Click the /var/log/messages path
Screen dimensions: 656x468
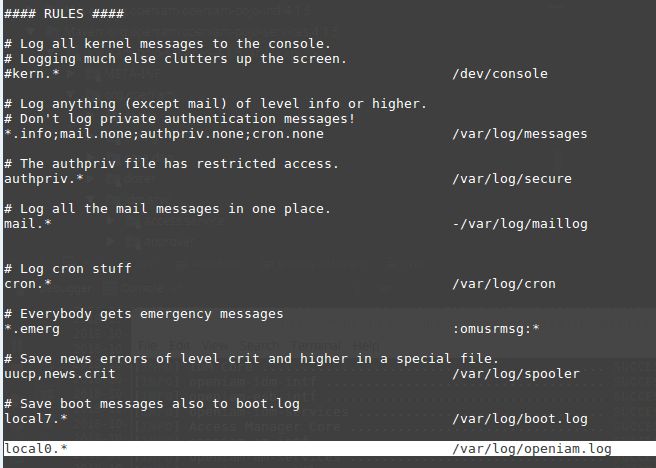point(519,134)
